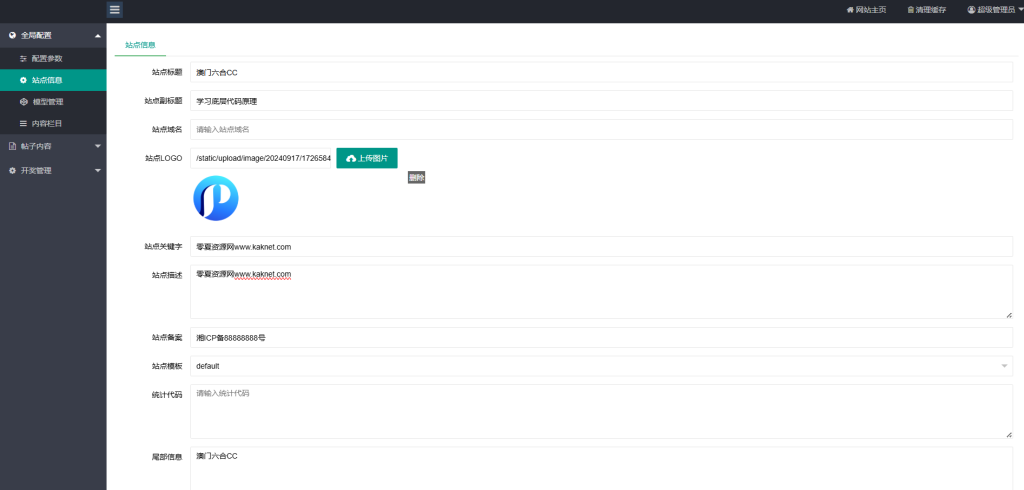1024x490 pixels.
Task: Focus the 站点副标题 input field
Action: pyautogui.click(x=601, y=101)
